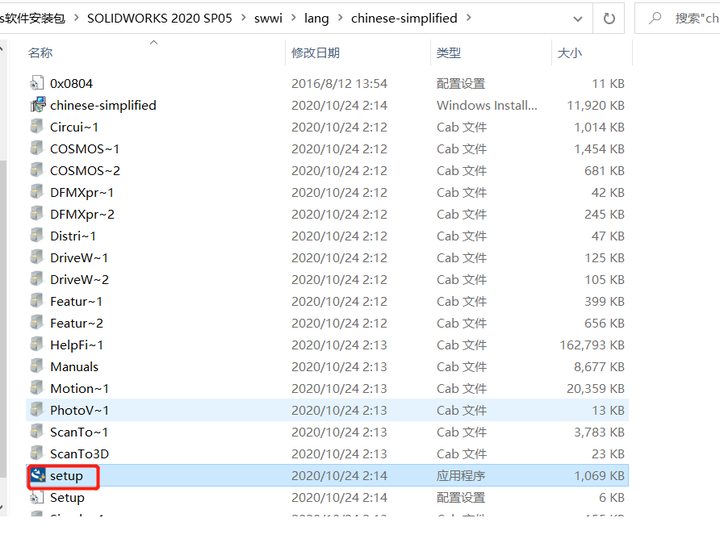Click the 11,920 KB size value
720x539 pixels.
click(596, 105)
